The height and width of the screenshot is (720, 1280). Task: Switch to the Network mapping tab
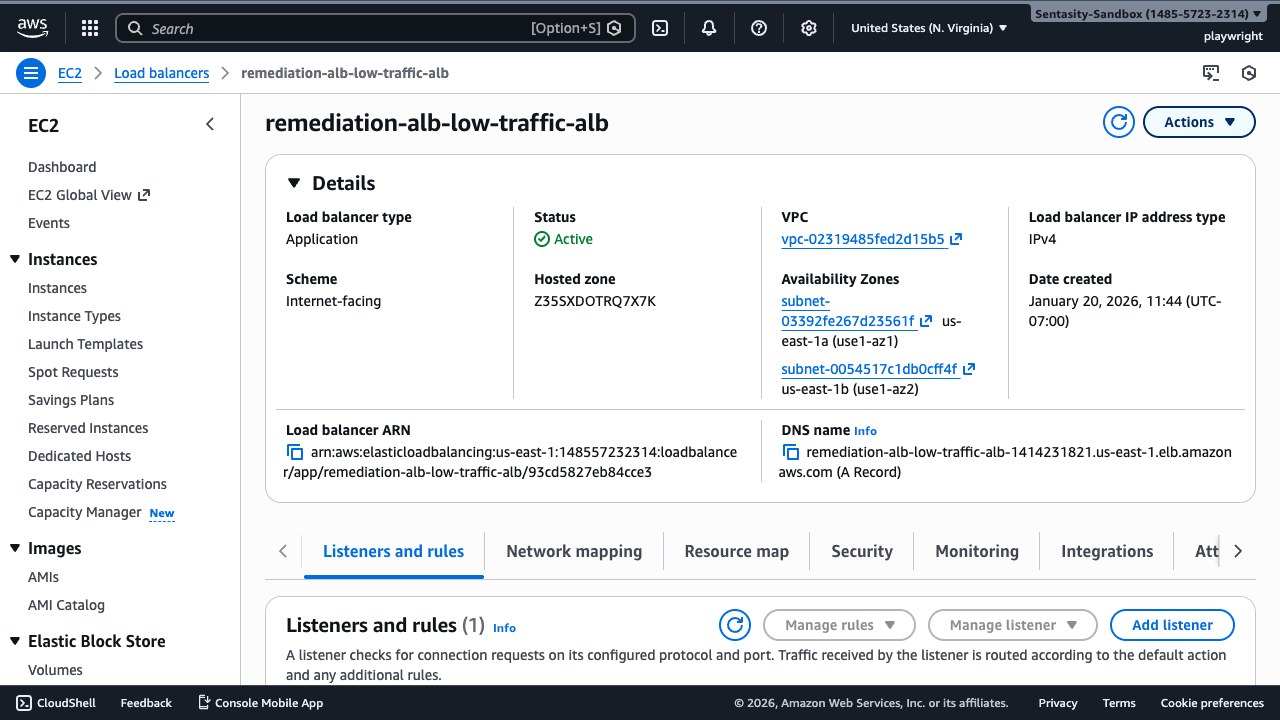[x=574, y=551]
